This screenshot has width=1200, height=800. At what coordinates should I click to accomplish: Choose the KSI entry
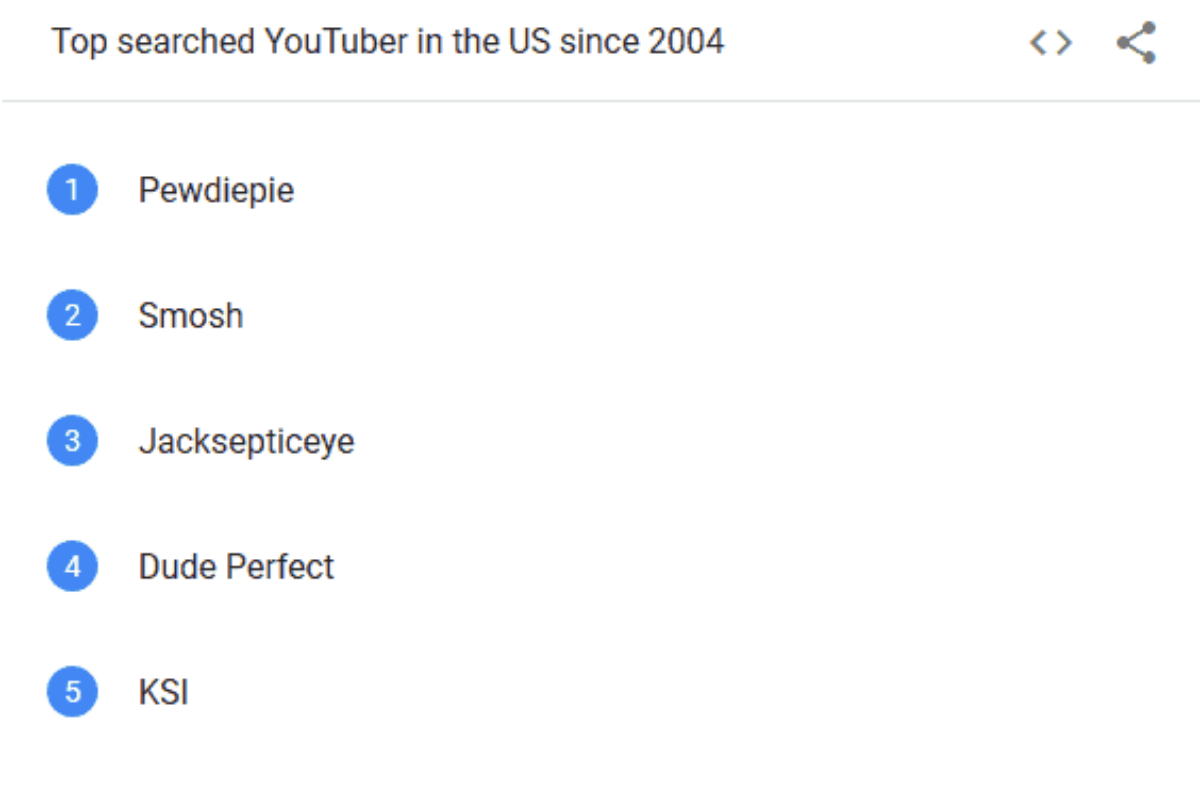[163, 692]
